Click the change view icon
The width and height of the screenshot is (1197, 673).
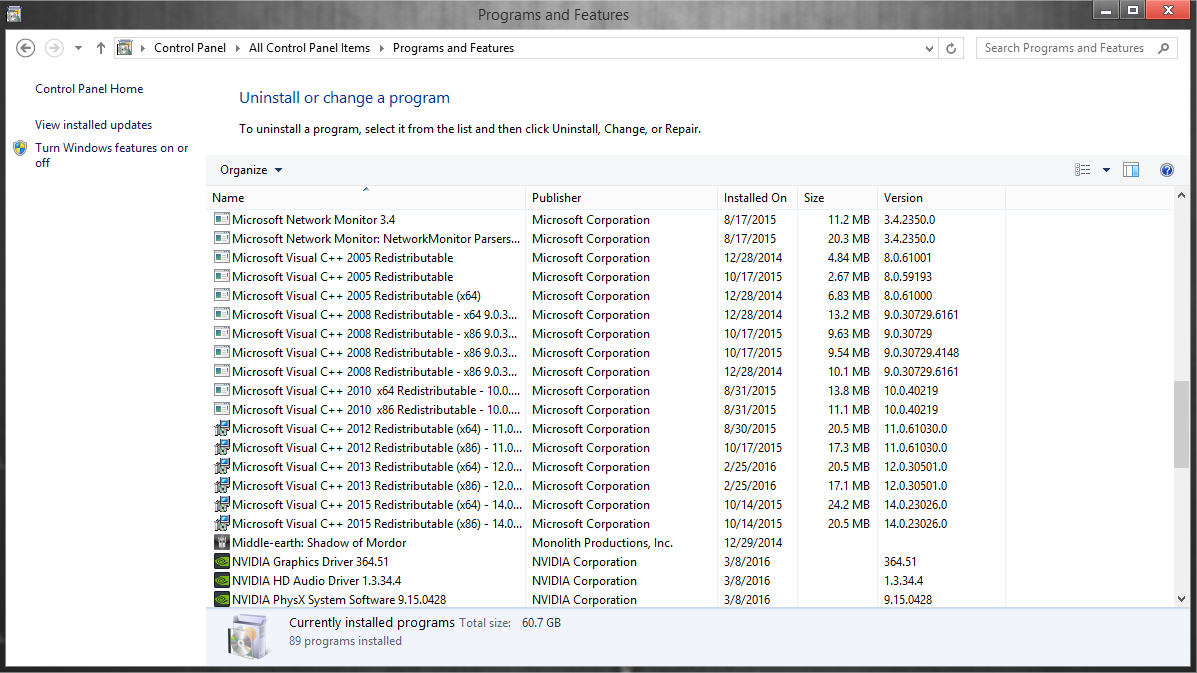click(1082, 170)
